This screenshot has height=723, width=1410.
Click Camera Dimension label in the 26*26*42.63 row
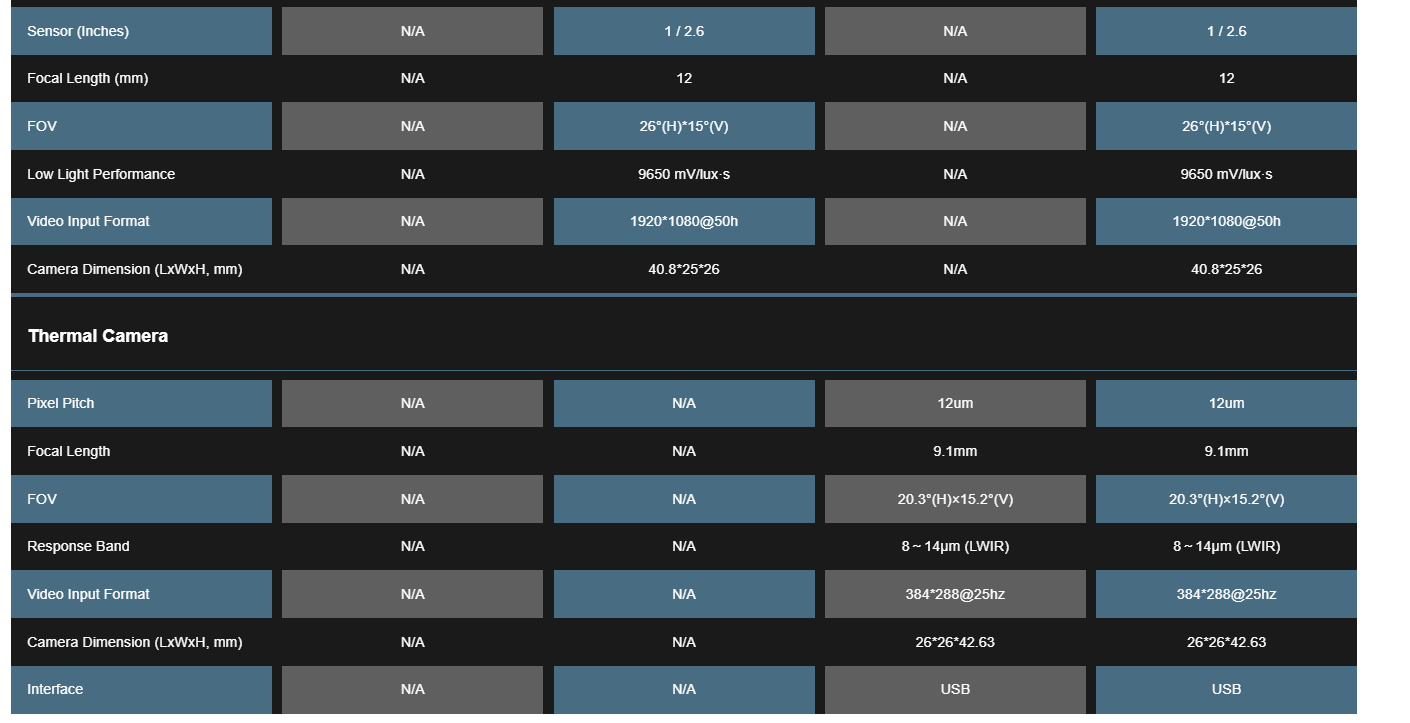pos(134,642)
